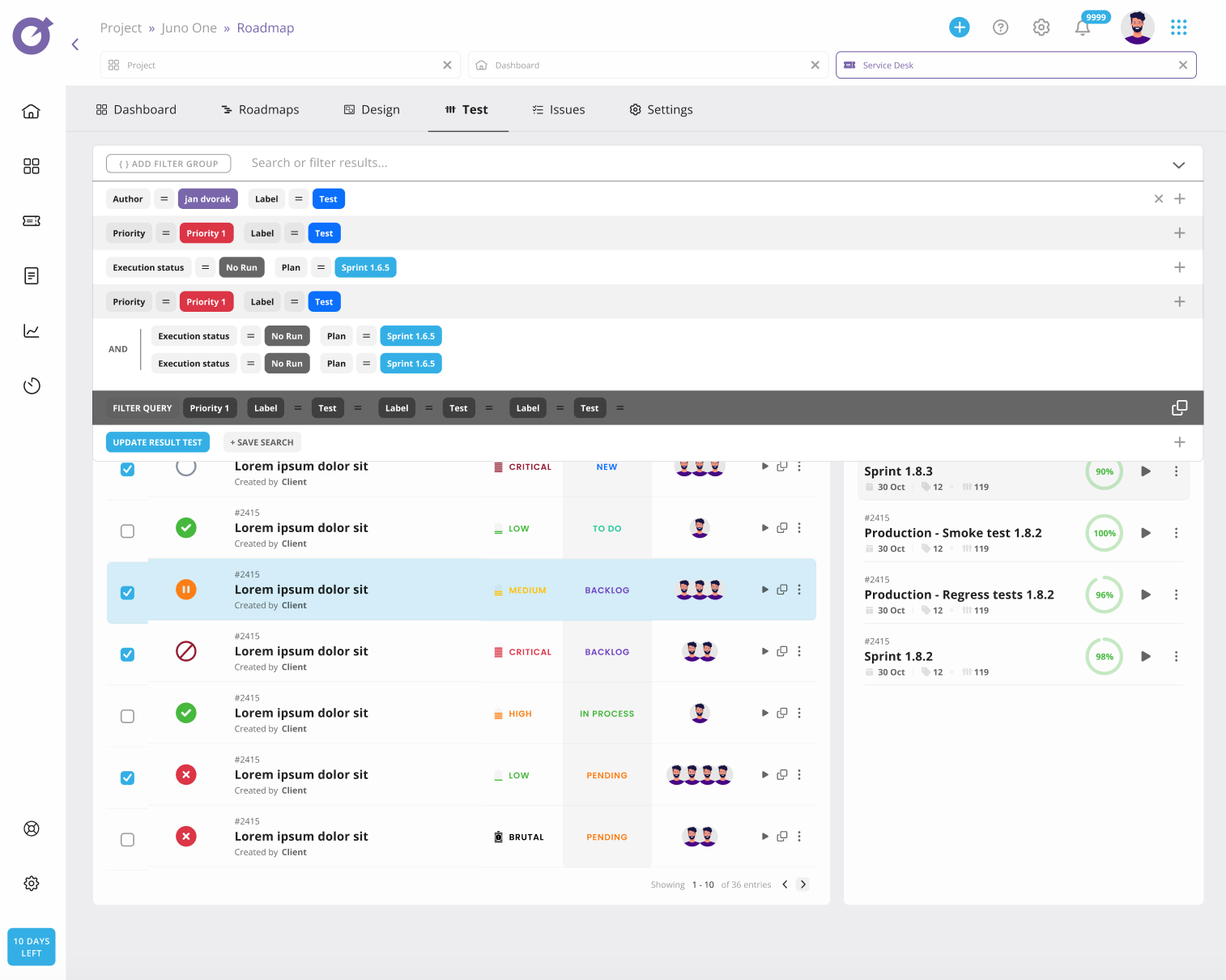Screen dimensions: 1226x980
Task: Open notifications bell with 9999 badge
Action: pos(1083,28)
